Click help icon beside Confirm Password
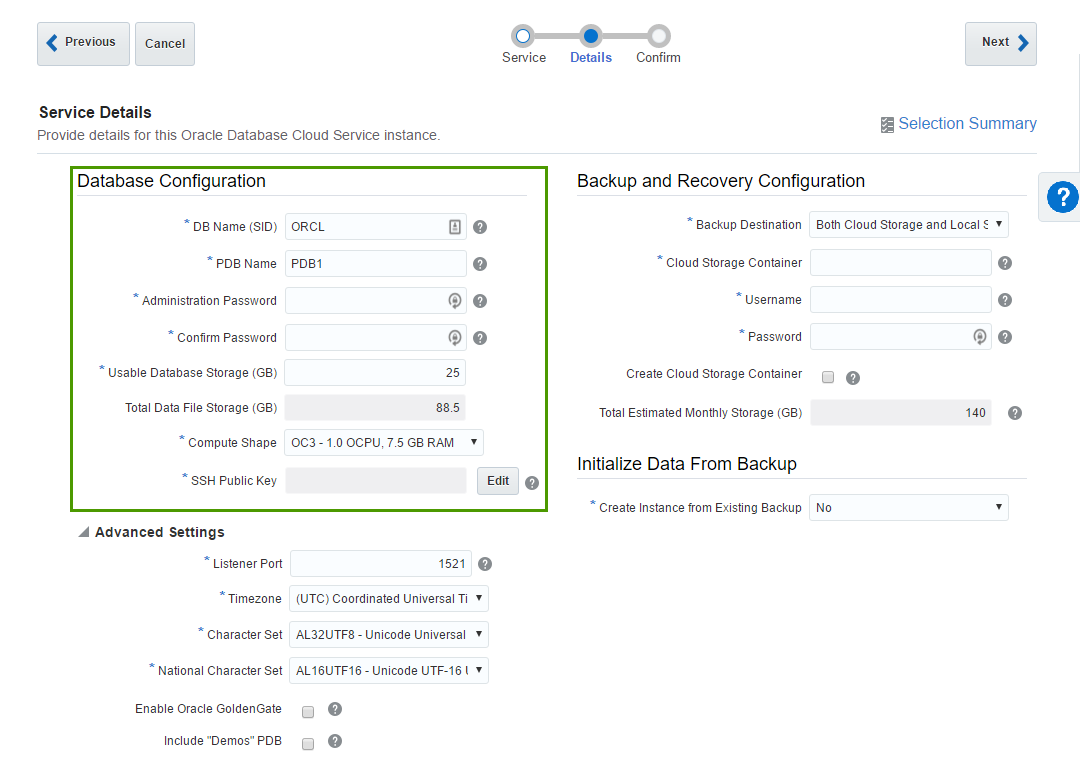The height and width of the screenshot is (763, 1080). pos(480,338)
